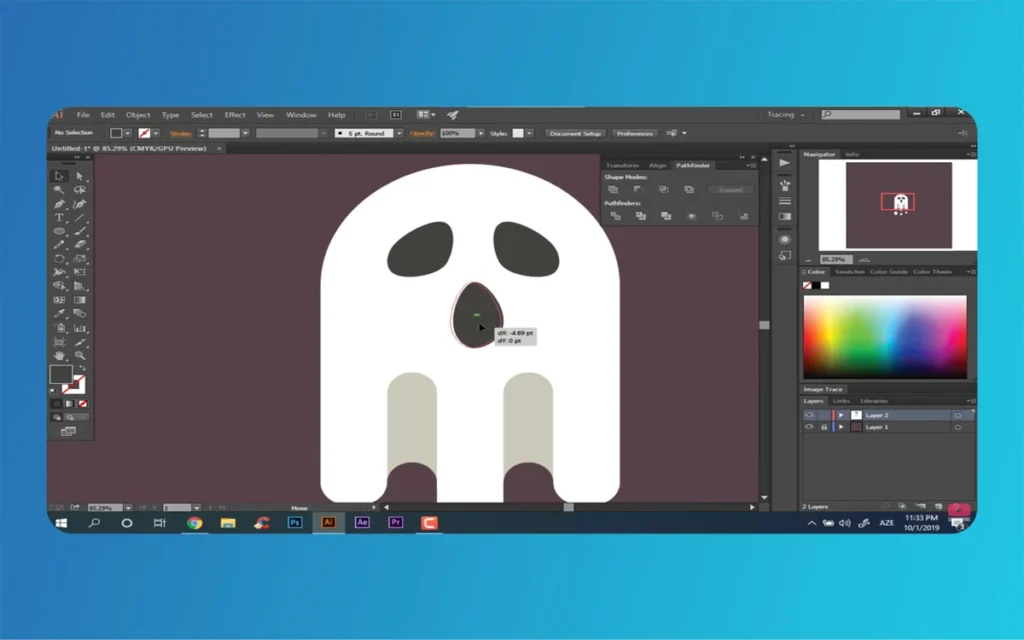Pick a color from the spectrum
The width and height of the screenshot is (1024, 640).
pos(885,335)
